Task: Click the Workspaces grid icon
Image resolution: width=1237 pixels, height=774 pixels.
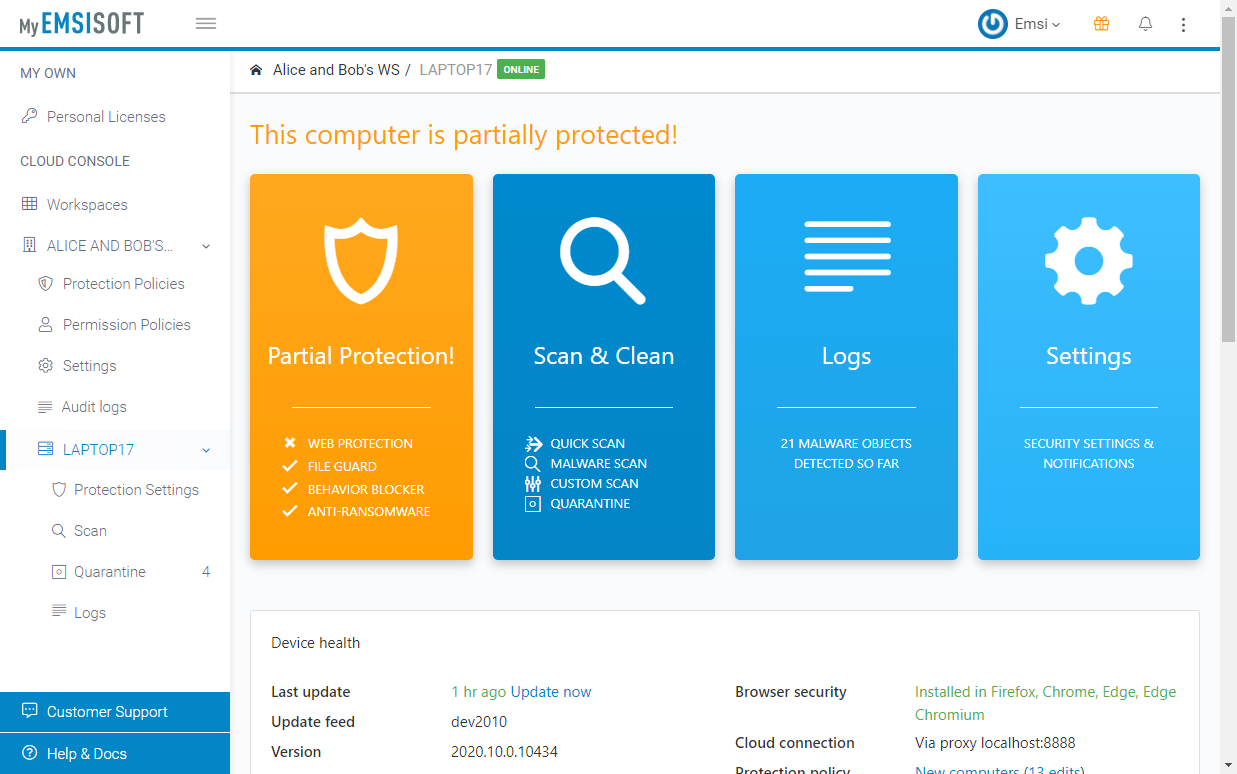Action: (29, 204)
